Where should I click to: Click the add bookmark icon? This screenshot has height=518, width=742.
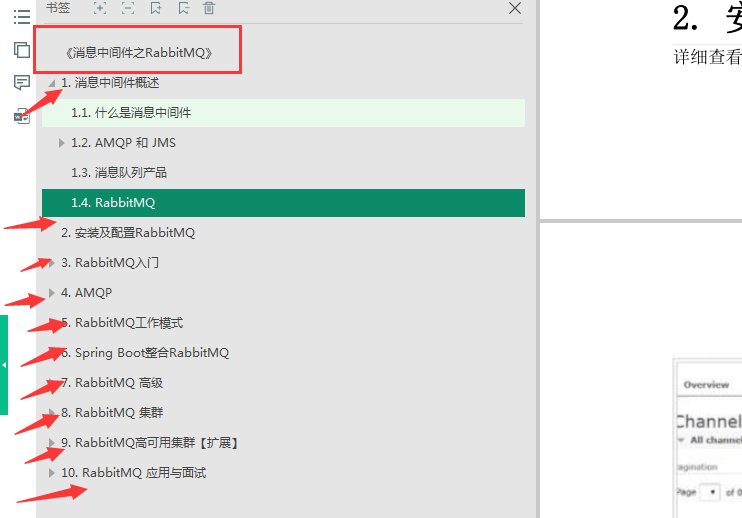[156, 8]
